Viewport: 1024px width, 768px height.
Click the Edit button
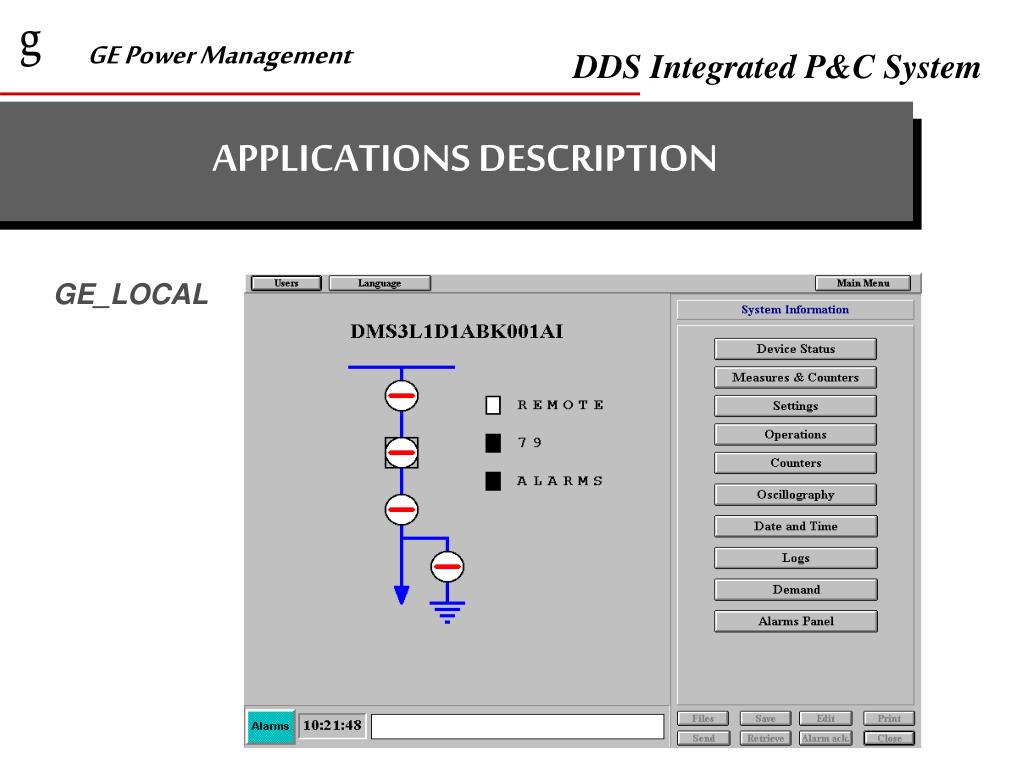pyautogui.click(x=825, y=718)
